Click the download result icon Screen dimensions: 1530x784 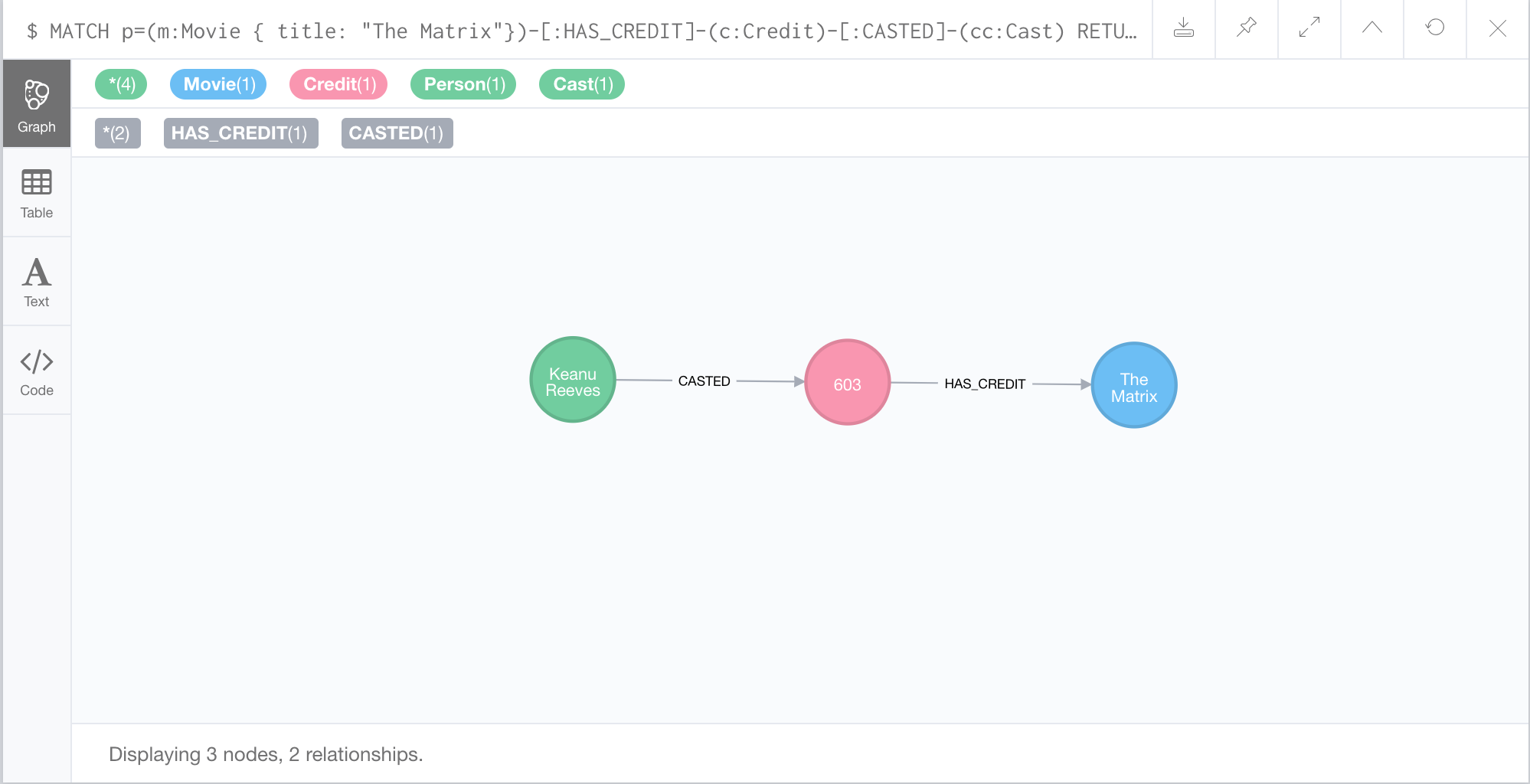click(1184, 29)
